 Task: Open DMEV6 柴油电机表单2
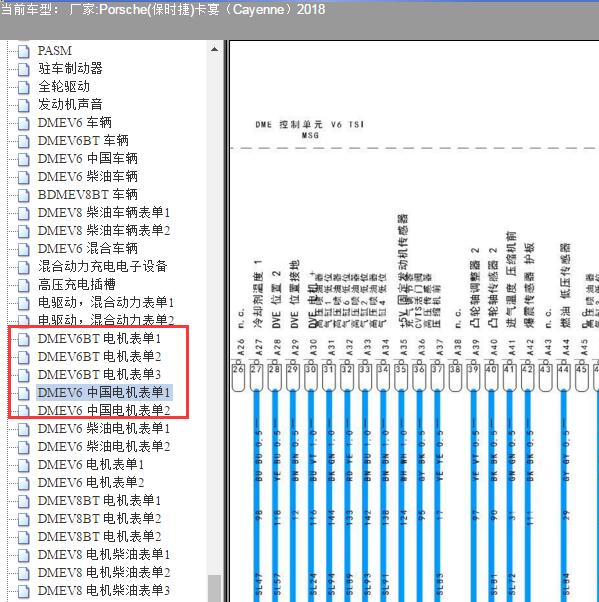point(104,447)
